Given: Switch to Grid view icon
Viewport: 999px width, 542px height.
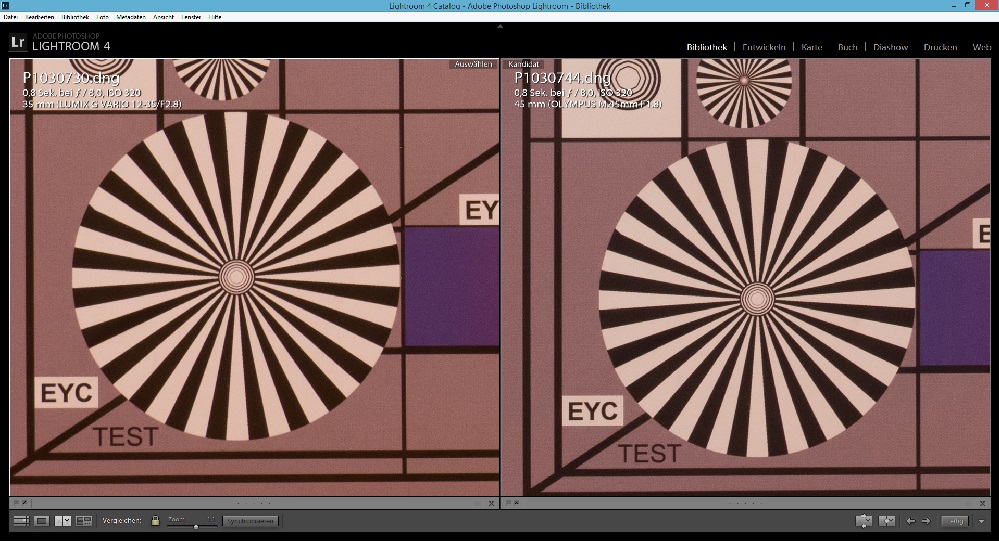Looking at the screenshot, I should click(x=20, y=521).
